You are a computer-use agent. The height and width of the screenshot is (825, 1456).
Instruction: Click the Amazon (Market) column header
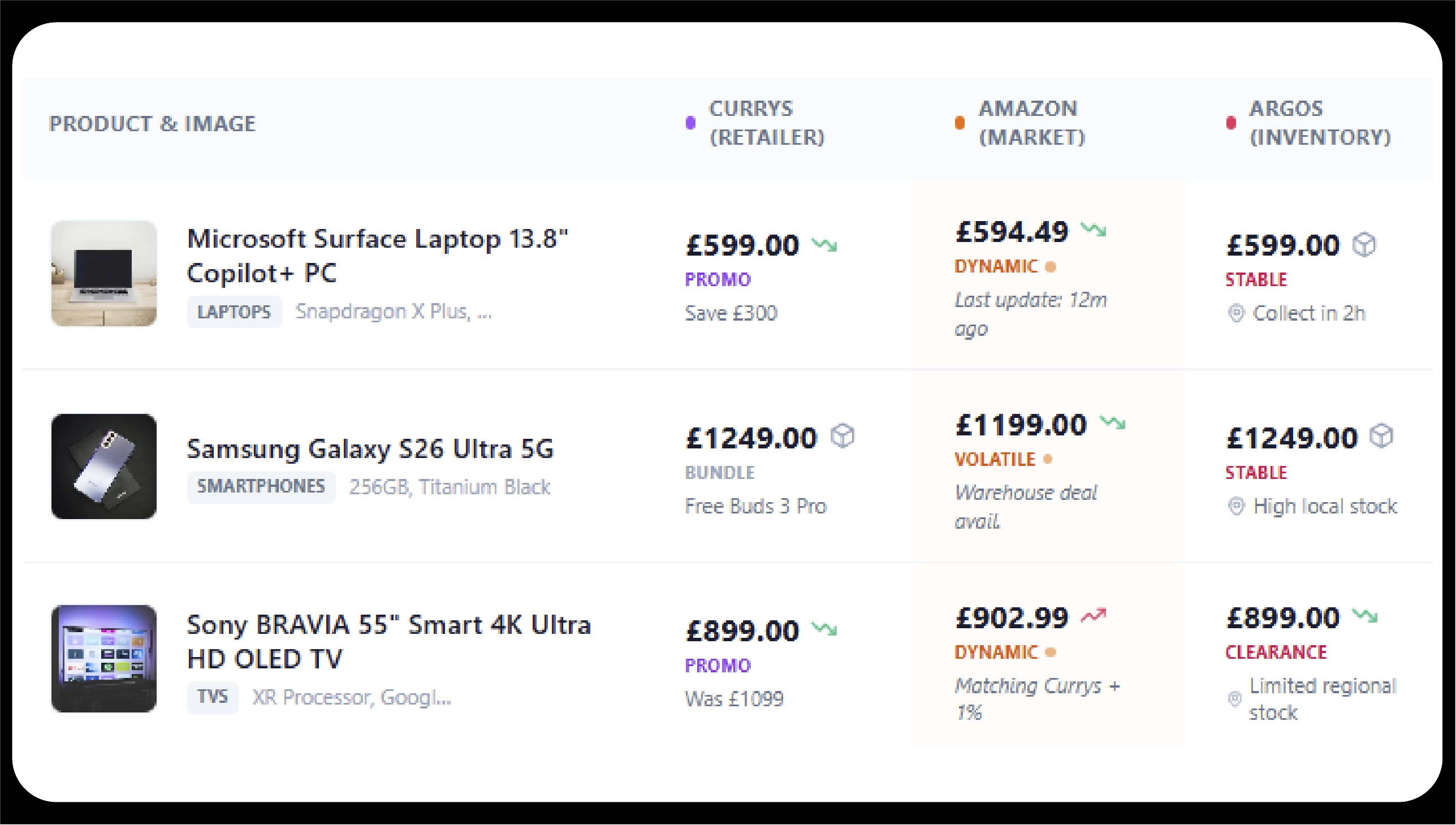[x=1031, y=123]
